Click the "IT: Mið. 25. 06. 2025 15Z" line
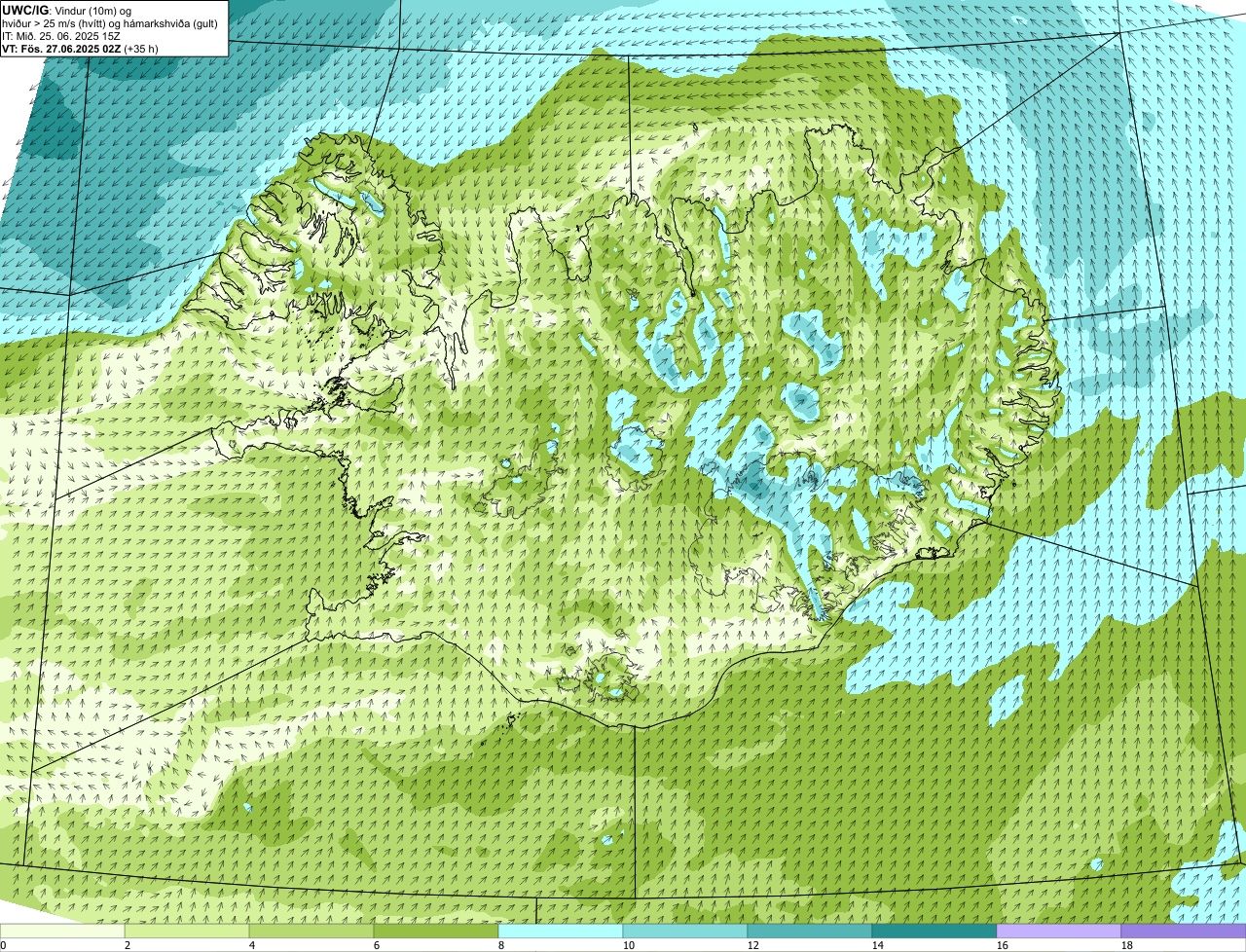 click(61, 35)
